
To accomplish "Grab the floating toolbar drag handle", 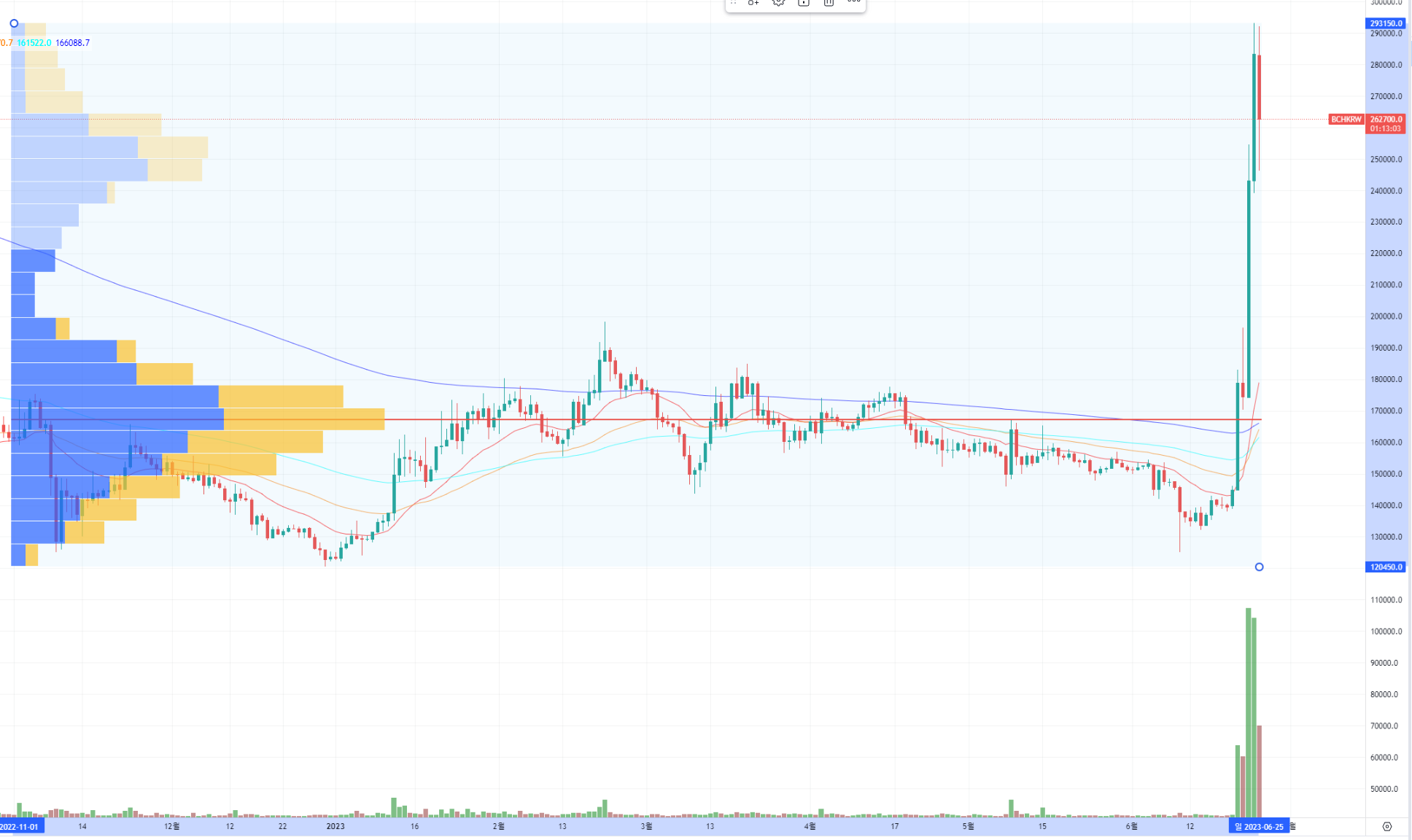I will 733,3.
